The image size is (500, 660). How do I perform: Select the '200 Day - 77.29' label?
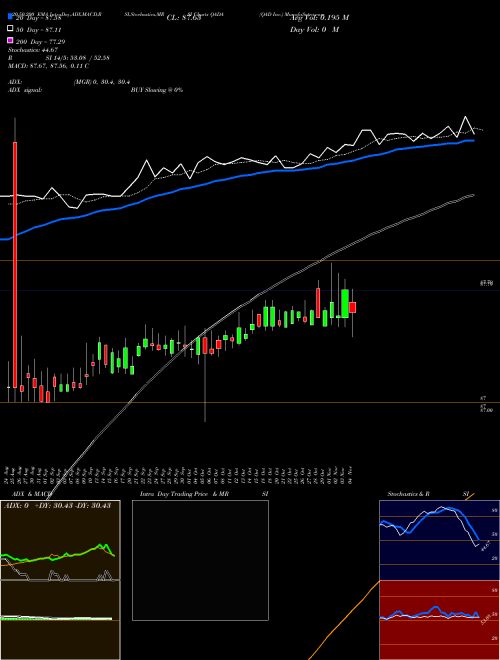pyautogui.click(x=40, y=42)
